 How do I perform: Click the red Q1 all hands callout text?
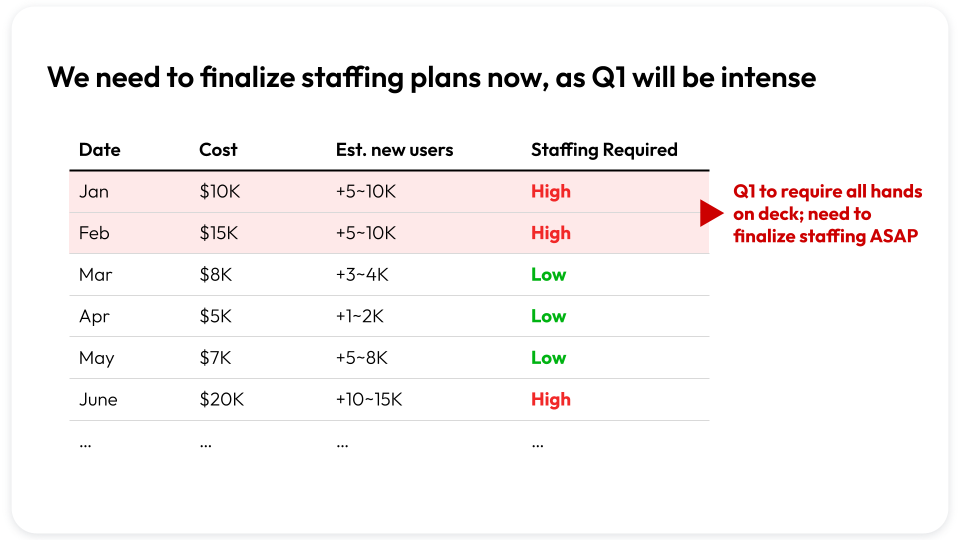pyautogui.click(x=828, y=214)
